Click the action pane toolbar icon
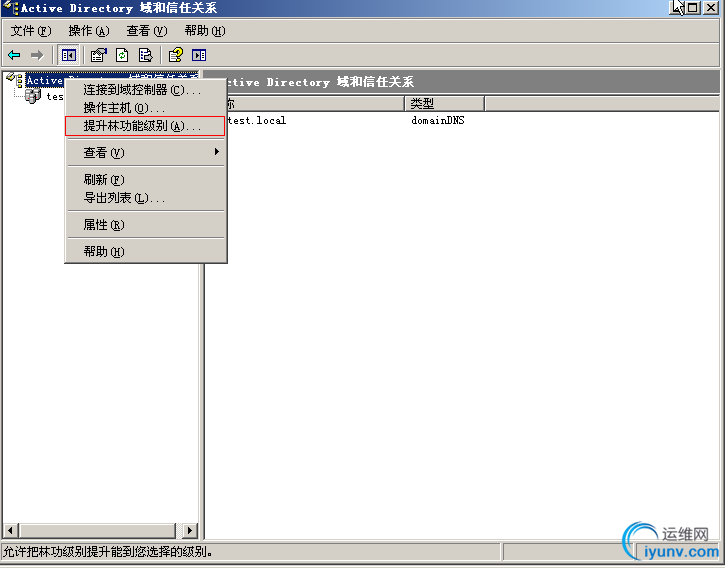The height and width of the screenshot is (568, 725). 199,56
